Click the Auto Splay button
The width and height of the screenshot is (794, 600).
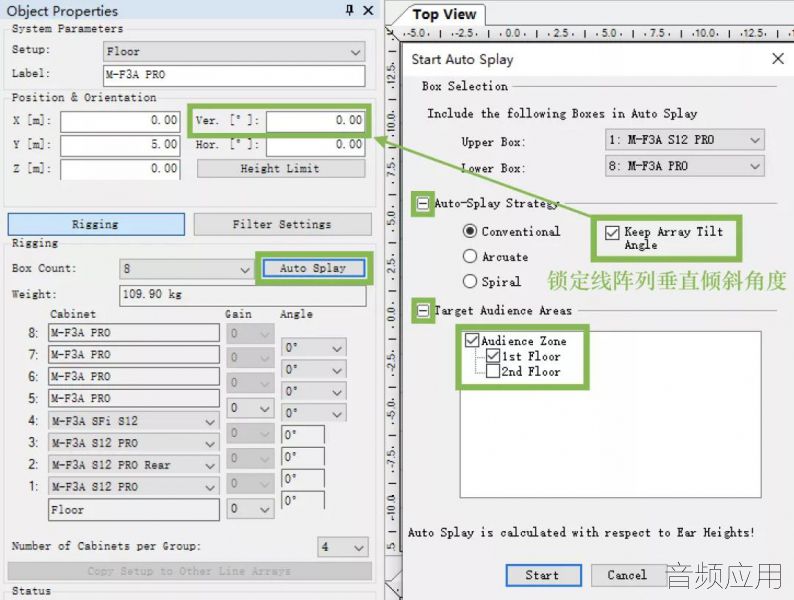(x=313, y=268)
